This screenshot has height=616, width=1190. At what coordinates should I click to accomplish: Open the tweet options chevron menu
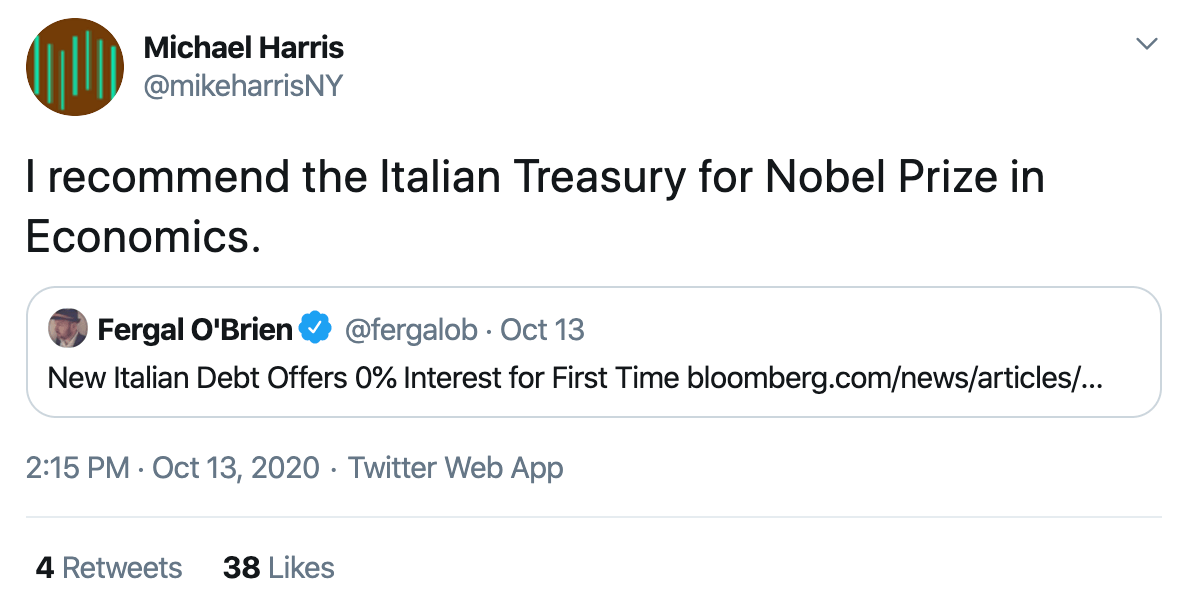point(1146,44)
